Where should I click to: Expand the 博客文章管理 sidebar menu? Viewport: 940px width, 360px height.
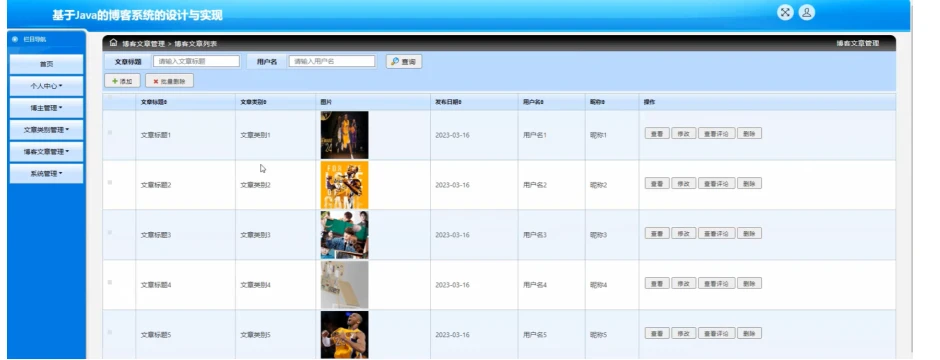click(x=46, y=152)
